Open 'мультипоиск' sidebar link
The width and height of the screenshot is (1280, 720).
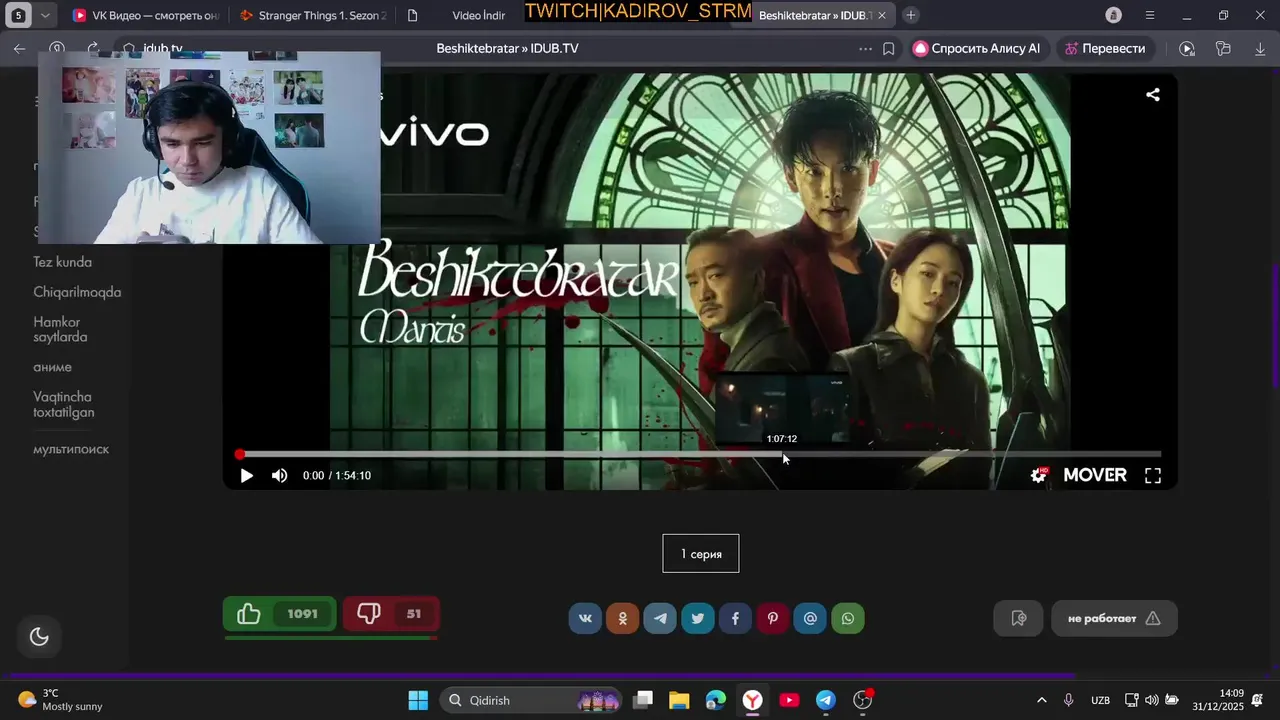point(71,449)
